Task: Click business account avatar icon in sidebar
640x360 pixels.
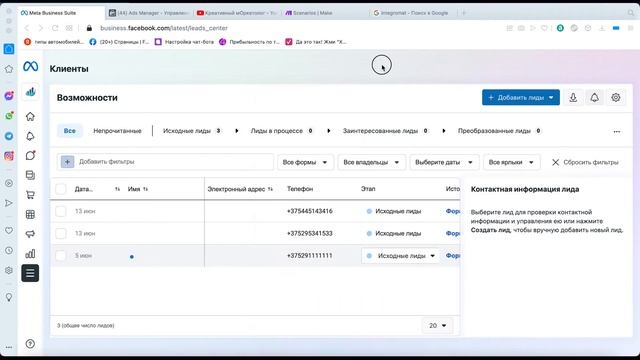Action: [31, 92]
